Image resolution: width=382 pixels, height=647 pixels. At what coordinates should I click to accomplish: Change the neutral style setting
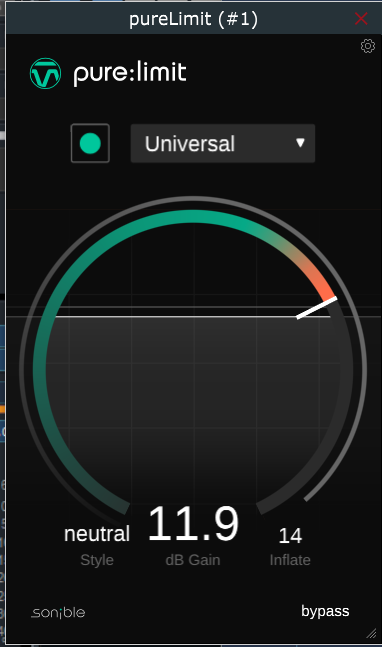97,534
